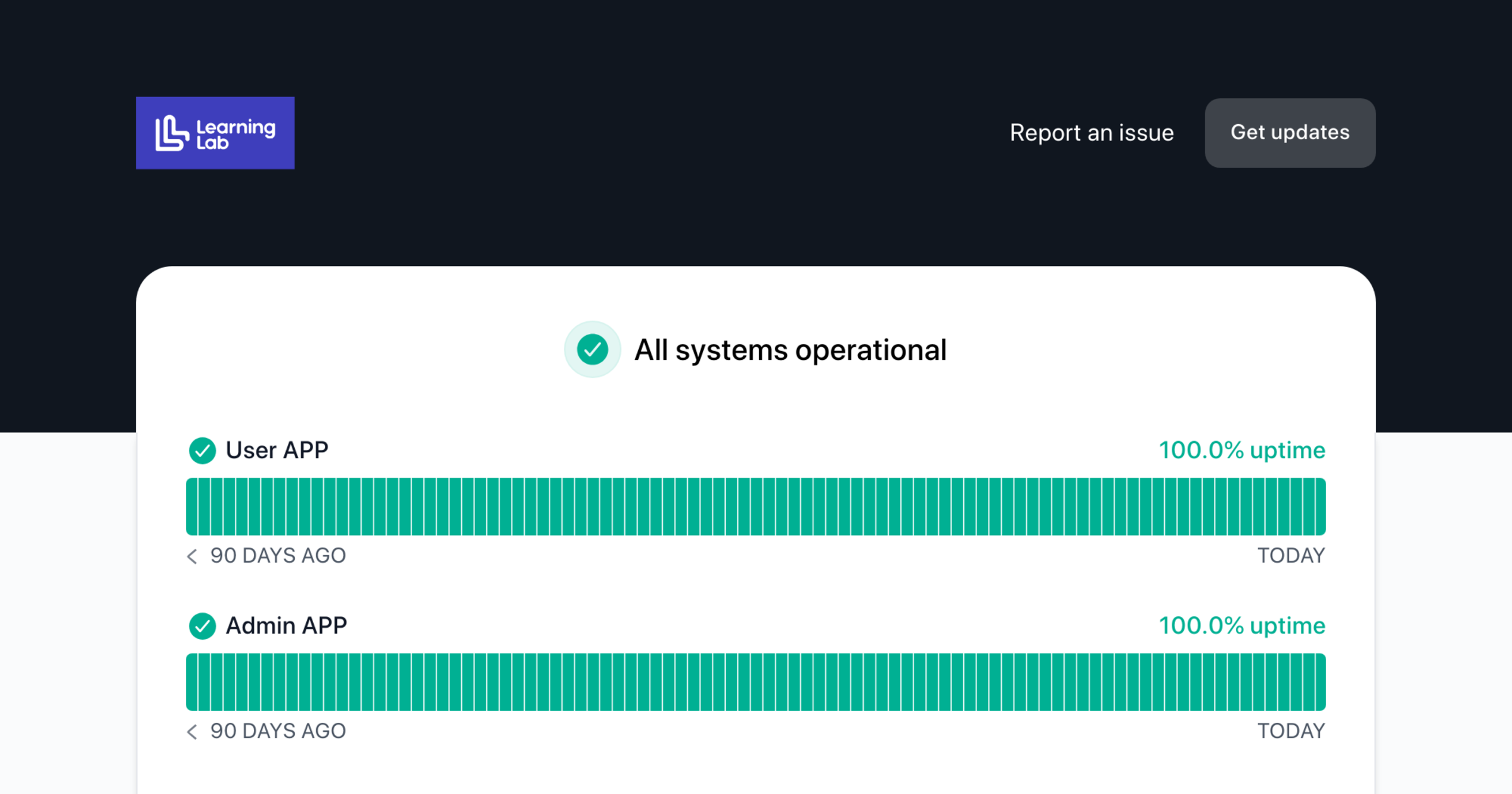Go to earlier days with Admin APP's chevron
The width and height of the screenshot is (1512, 794).
point(192,731)
